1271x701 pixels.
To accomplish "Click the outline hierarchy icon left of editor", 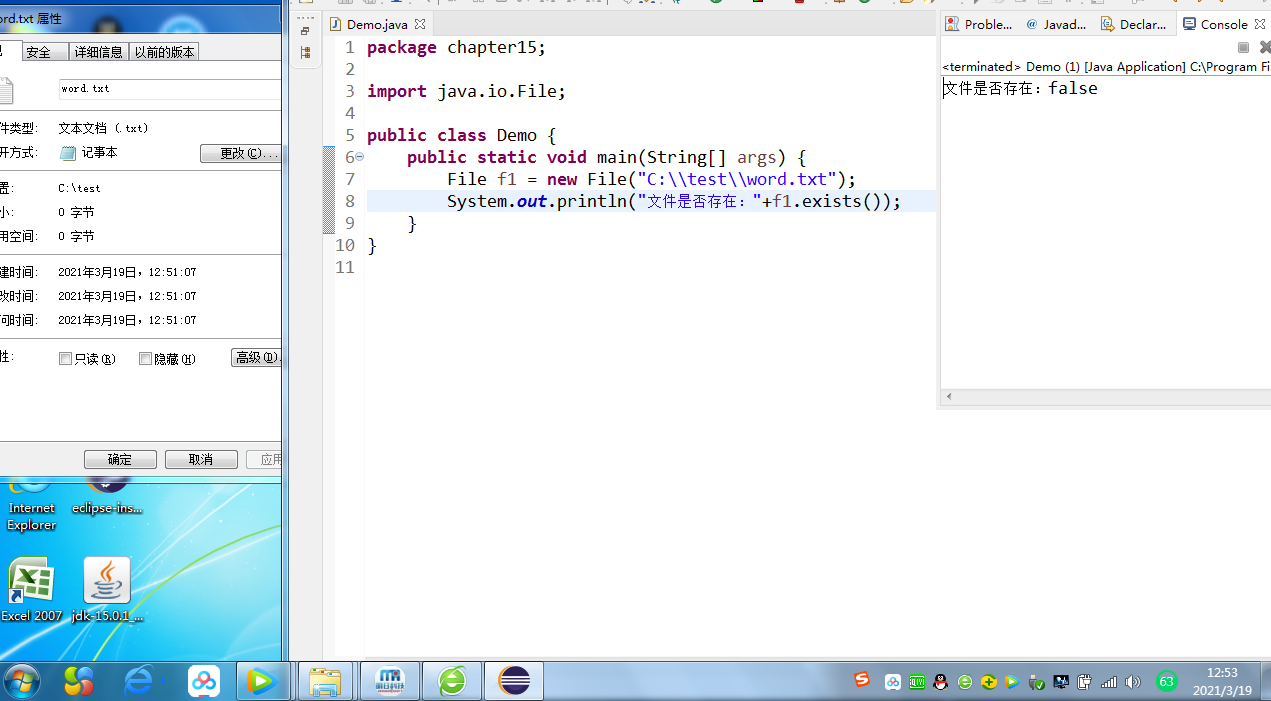I will 305,52.
